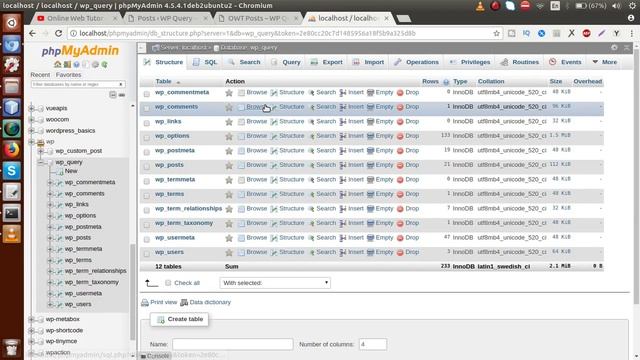The width and height of the screenshot is (640, 360).
Task: Click Search icon in wp_terms row
Action: pos(311,194)
